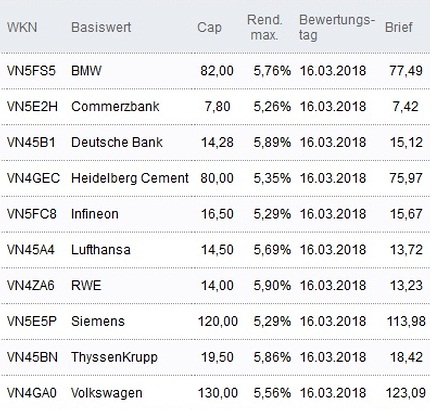Click BMW Brief price 77,49
430x410 pixels.
(x=406, y=71)
